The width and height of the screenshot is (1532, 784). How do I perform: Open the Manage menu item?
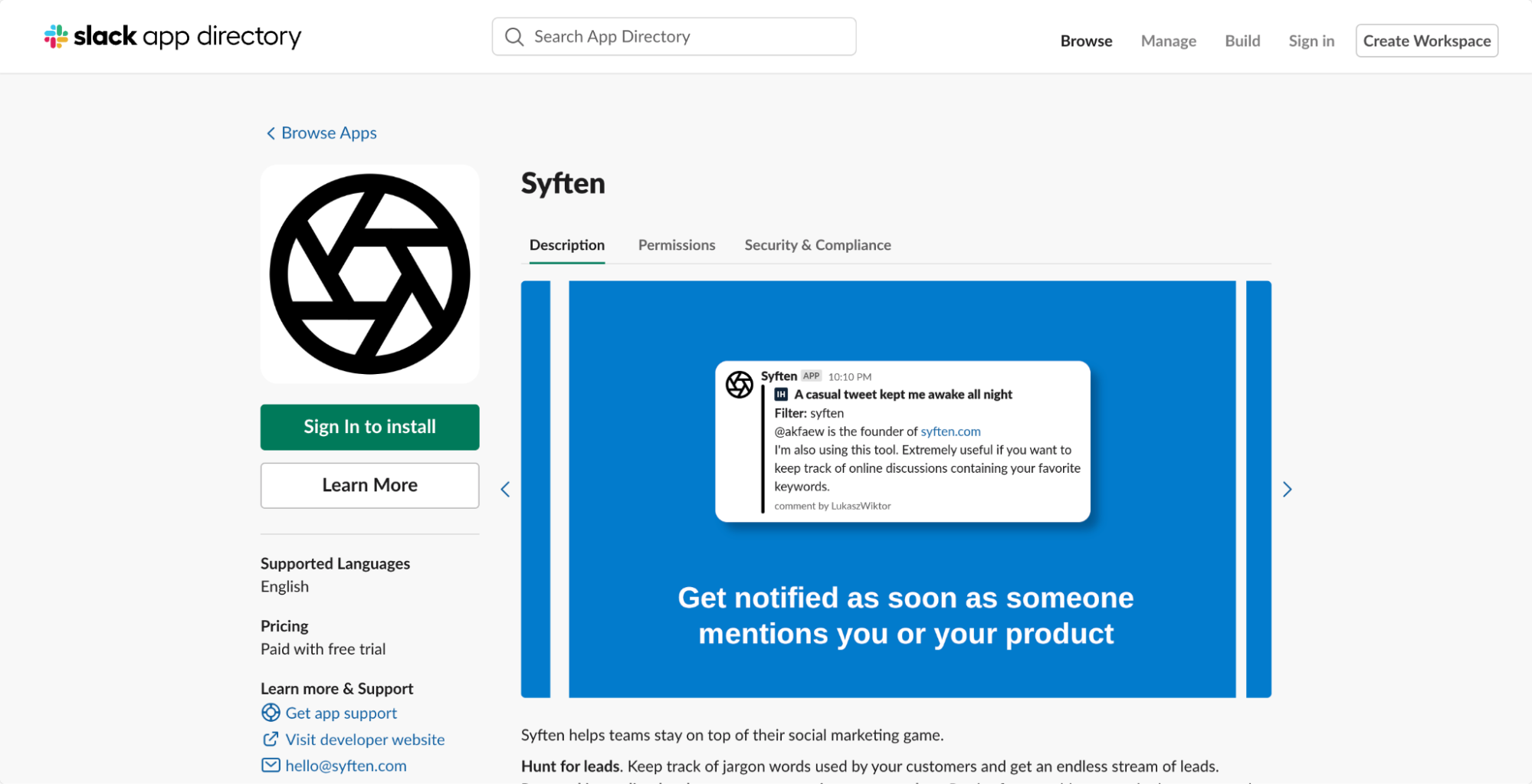tap(1168, 41)
